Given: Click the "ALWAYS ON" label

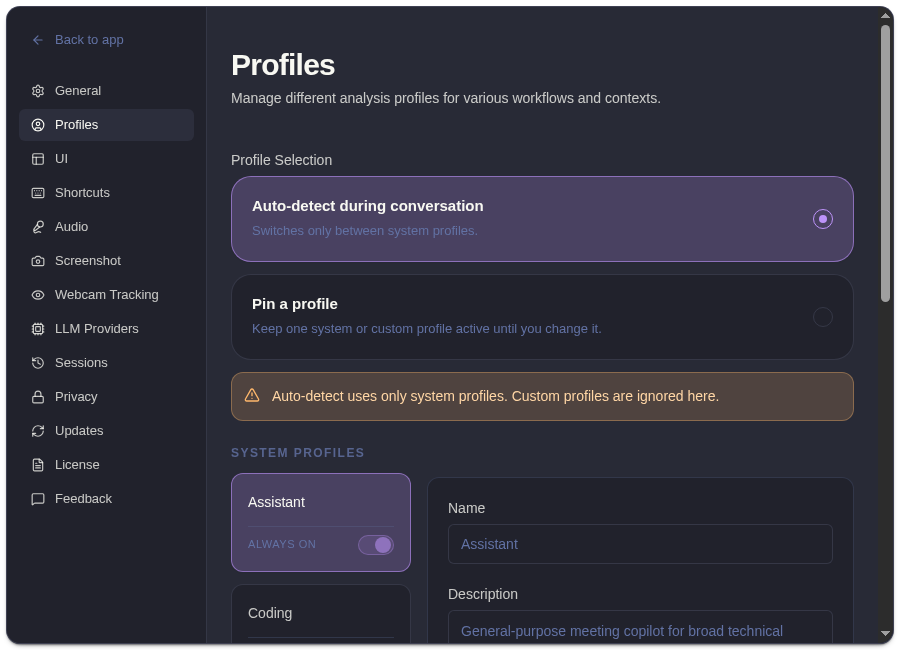Looking at the screenshot, I should 282,544.
